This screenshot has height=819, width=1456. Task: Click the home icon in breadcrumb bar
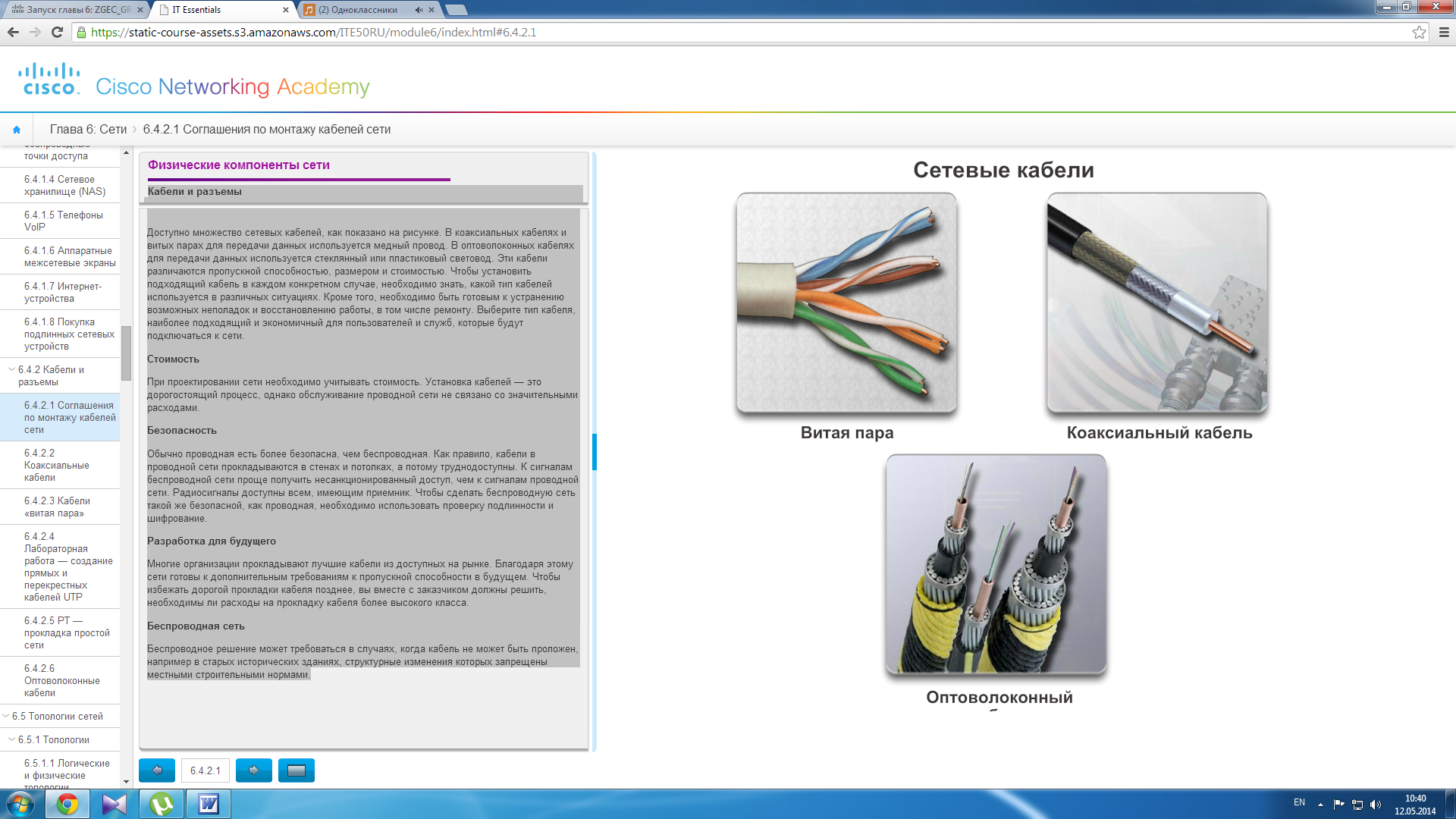[17, 130]
